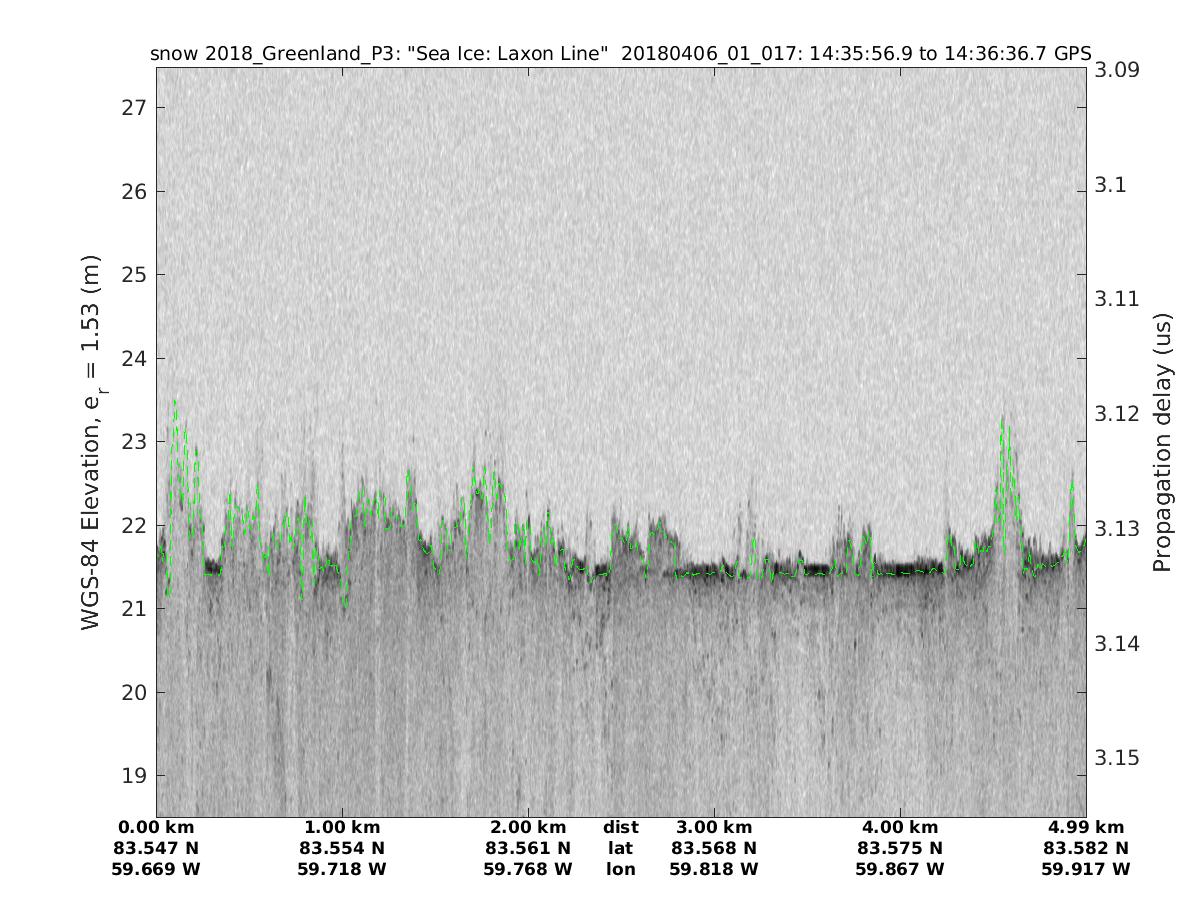Screen dimensions: 1200x900
Task: Click the 3.15 propagation delay tick label
Action: click(x=1118, y=757)
